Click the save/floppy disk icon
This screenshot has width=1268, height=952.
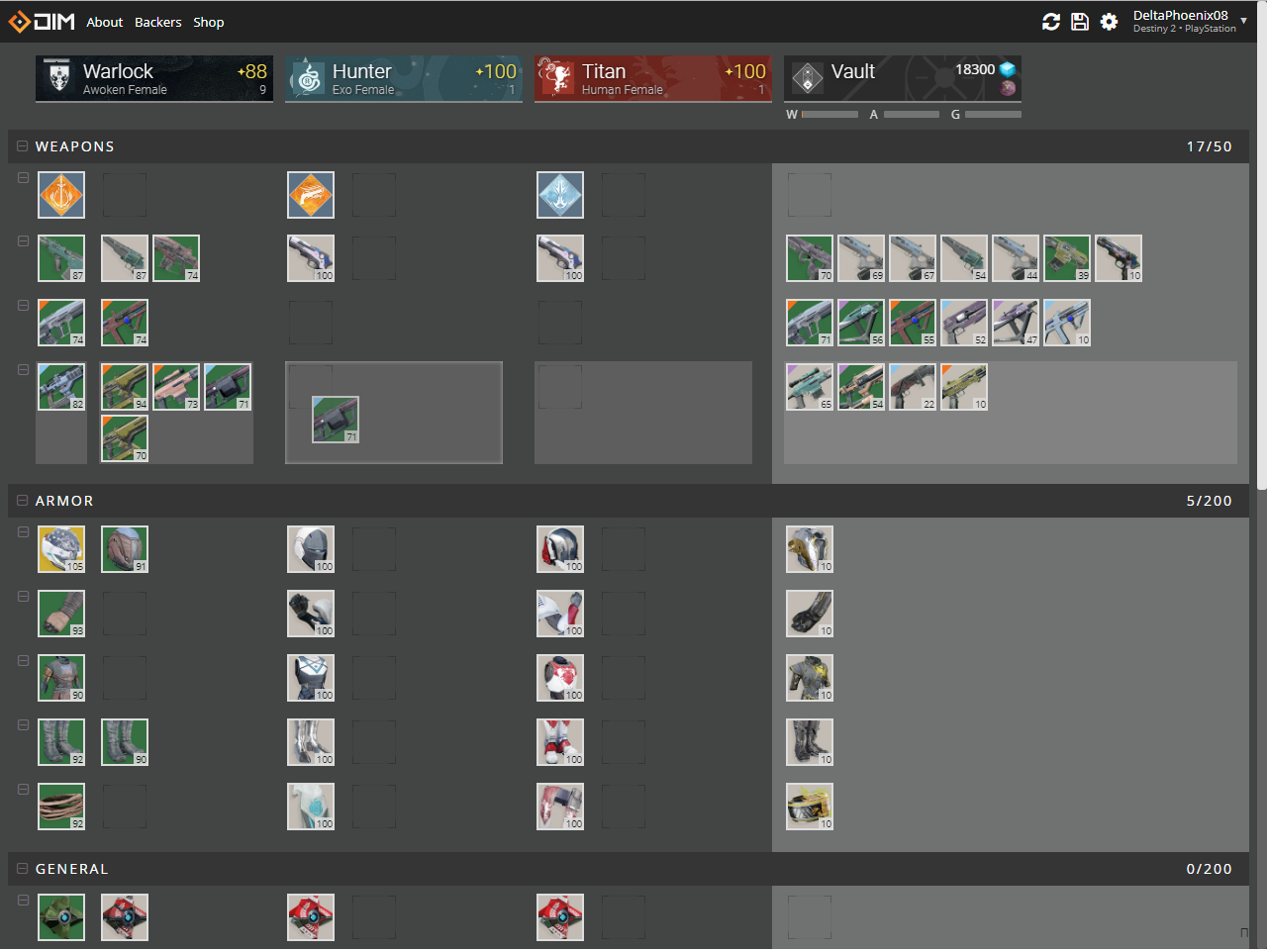tap(1080, 22)
